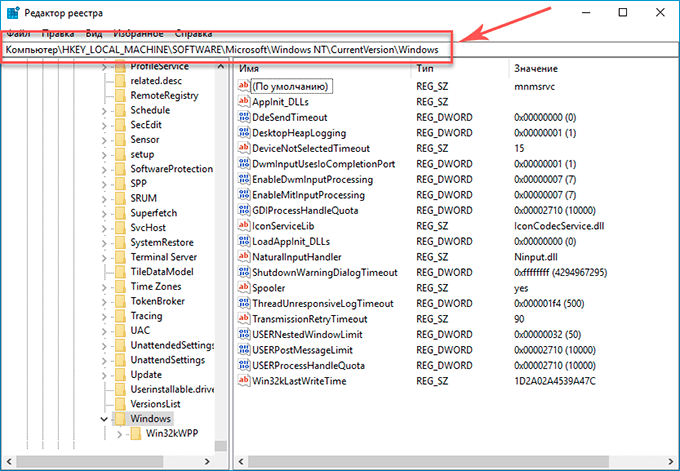Click the values pane horizontal scrollbar left arrow
This screenshot has width=680, height=471.
pyautogui.click(x=241, y=461)
